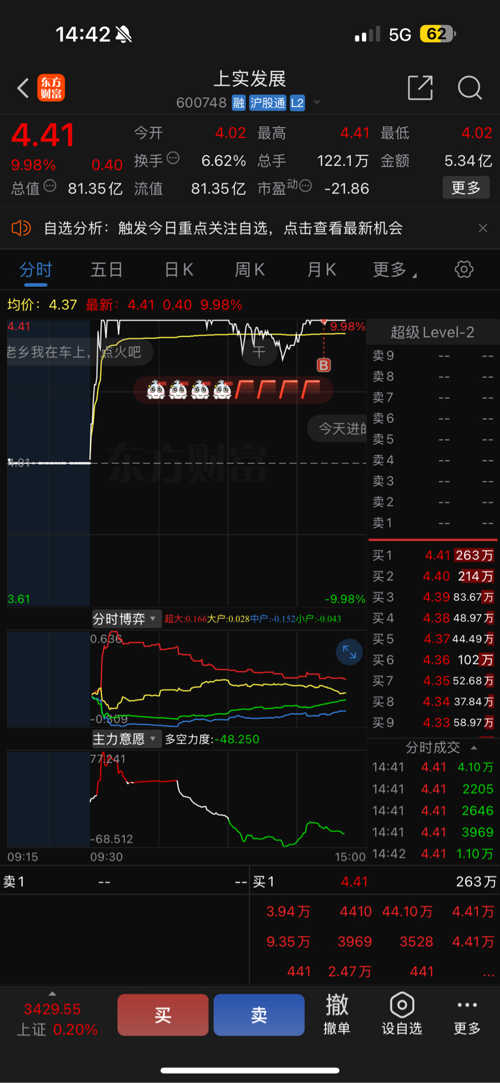500x1083 pixels.
Task: Open chart settings gear icon
Action: click(x=464, y=269)
